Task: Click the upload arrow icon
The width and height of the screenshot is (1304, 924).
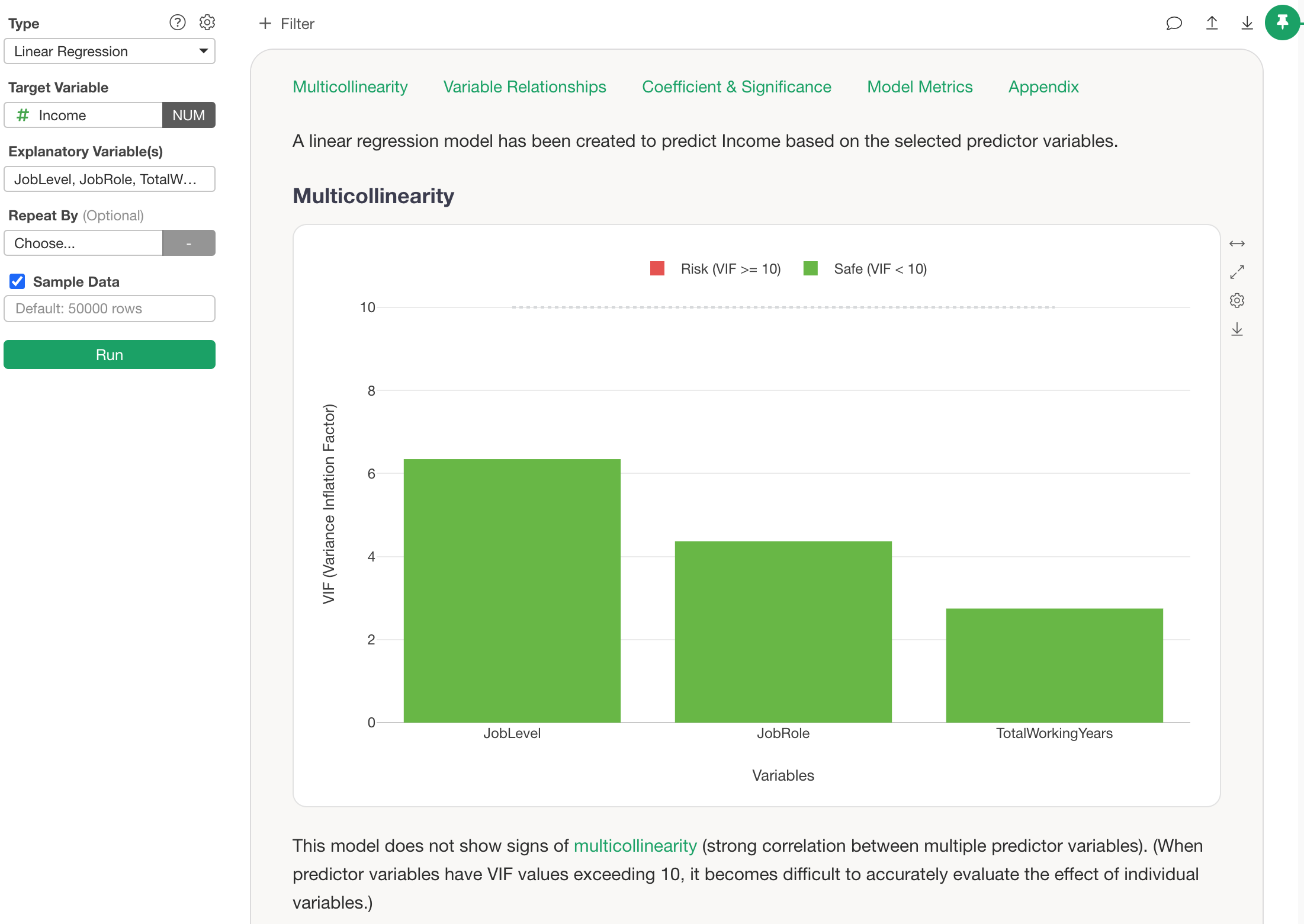Action: tap(1212, 23)
